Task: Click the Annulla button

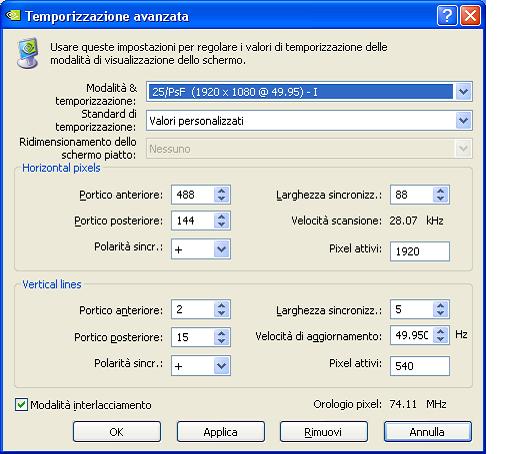Action: pyautogui.click(x=428, y=432)
